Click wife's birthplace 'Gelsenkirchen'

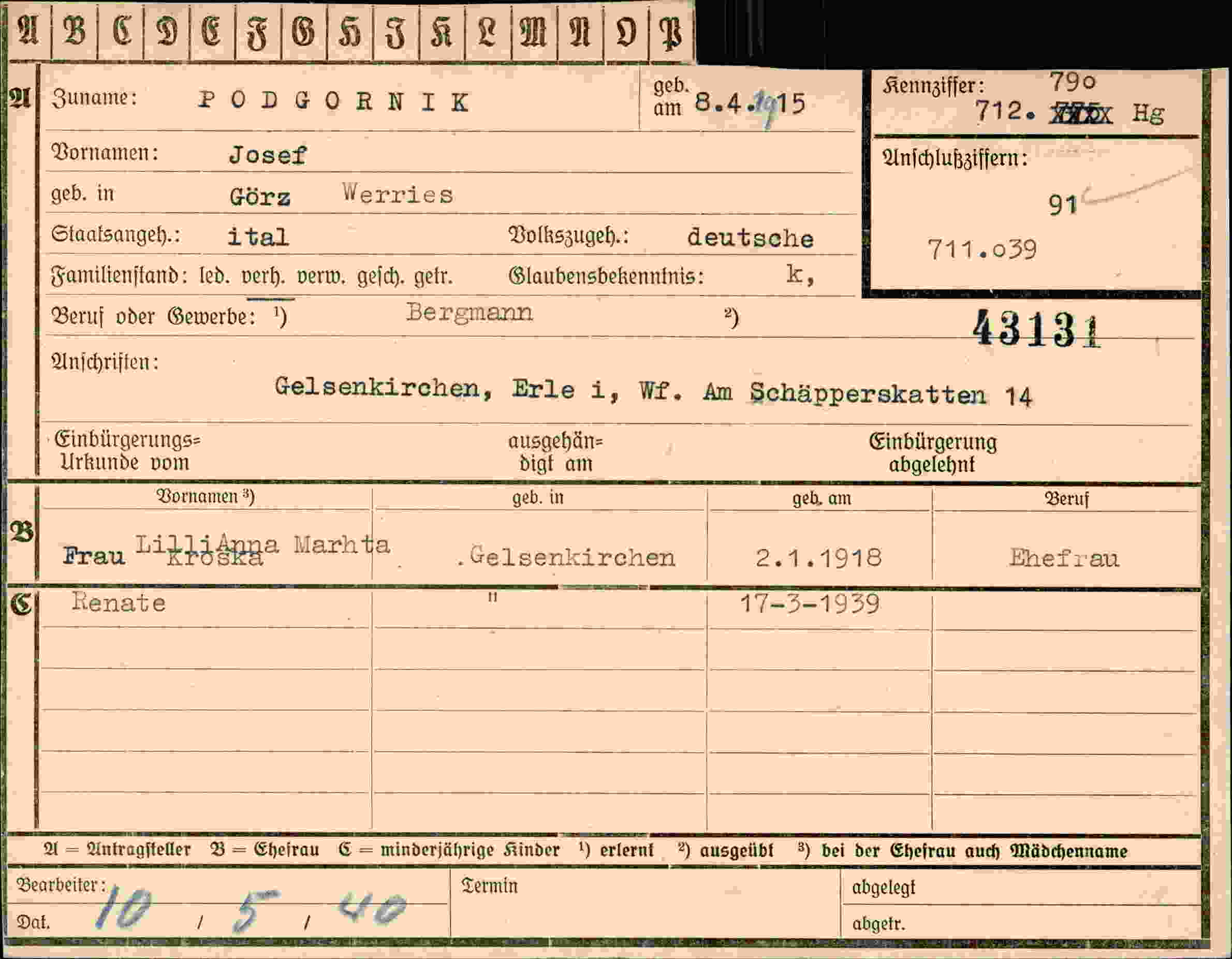coord(572,557)
